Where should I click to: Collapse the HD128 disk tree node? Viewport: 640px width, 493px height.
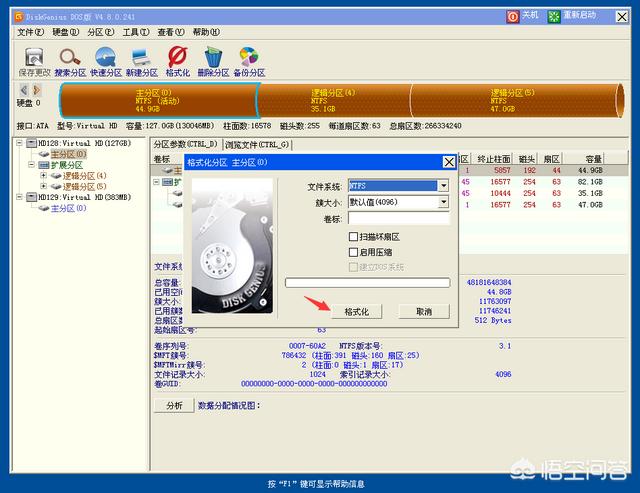point(19,143)
